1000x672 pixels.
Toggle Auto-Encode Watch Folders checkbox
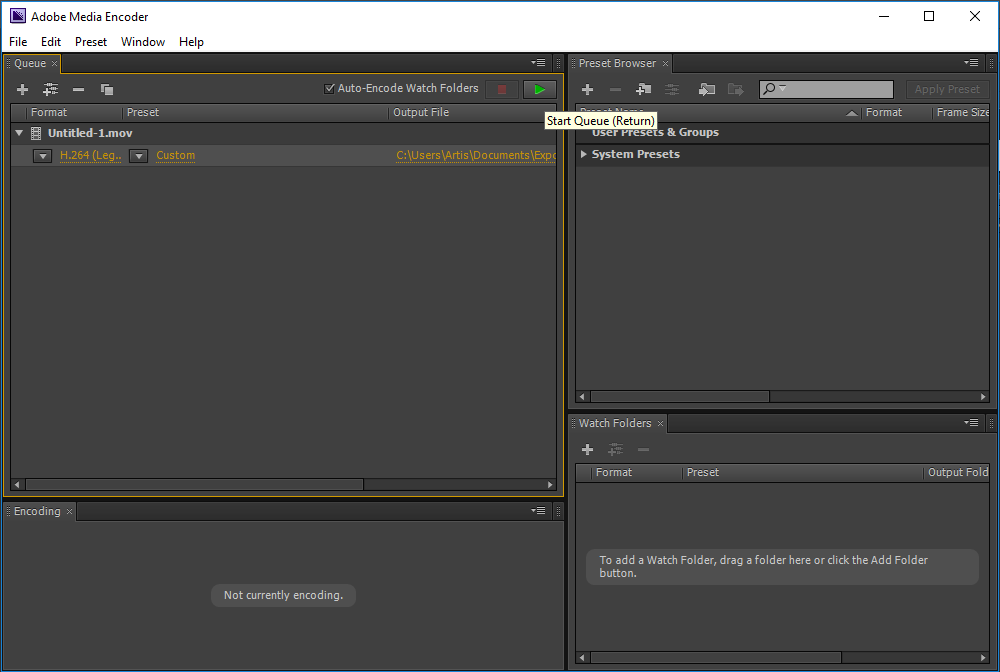pyautogui.click(x=329, y=89)
